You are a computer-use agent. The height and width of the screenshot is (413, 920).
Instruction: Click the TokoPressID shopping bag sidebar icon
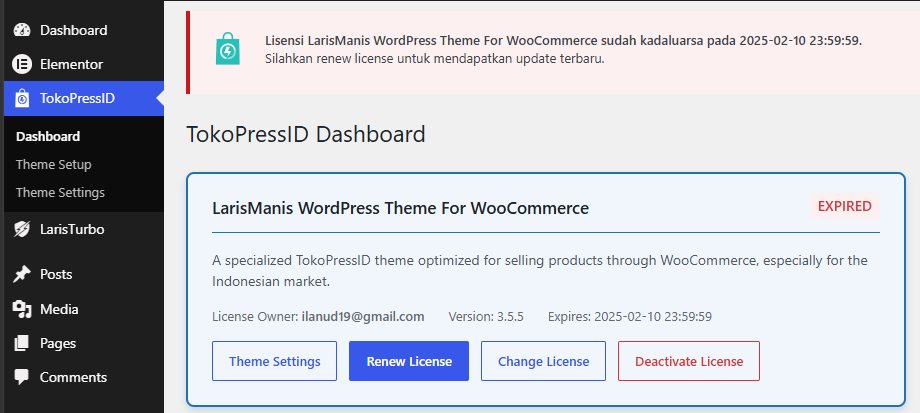(x=22, y=98)
